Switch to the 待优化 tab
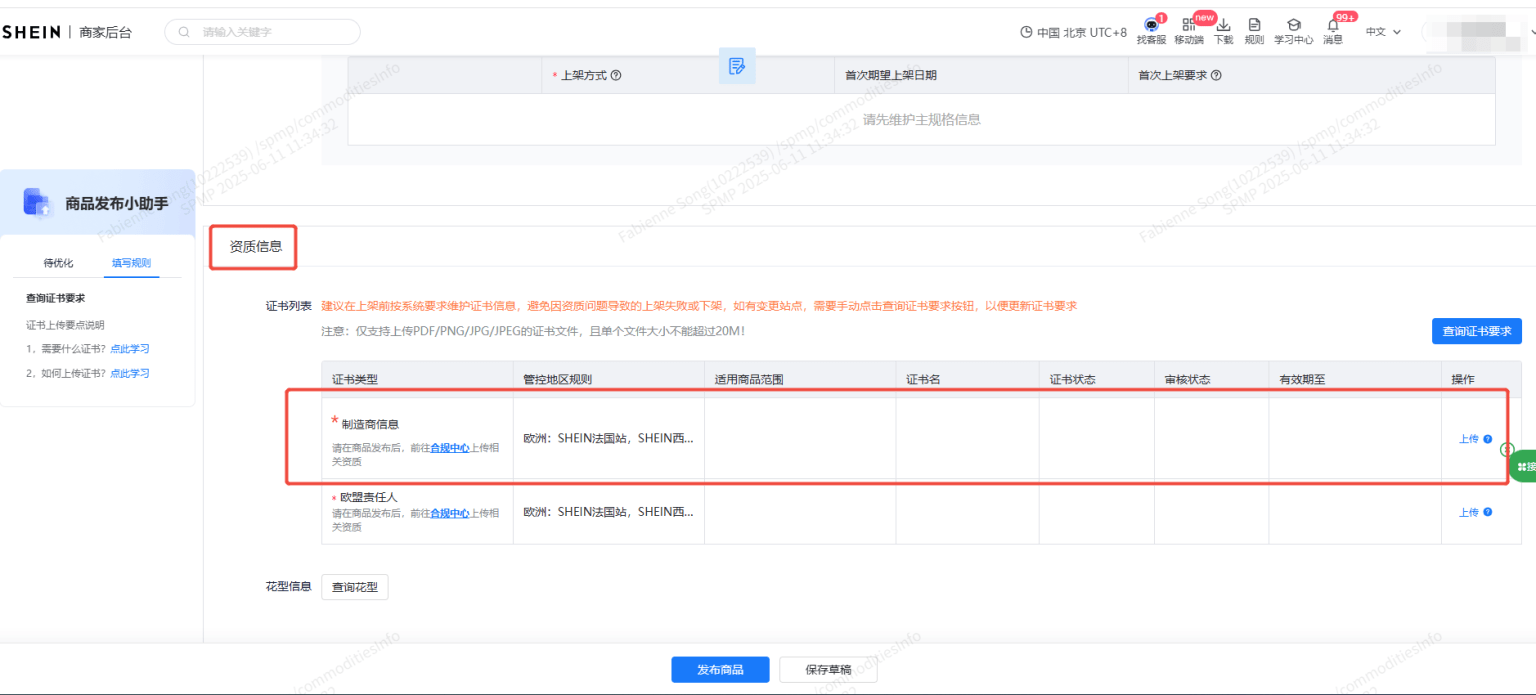This screenshot has width=1536, height=695. (57, 263)
